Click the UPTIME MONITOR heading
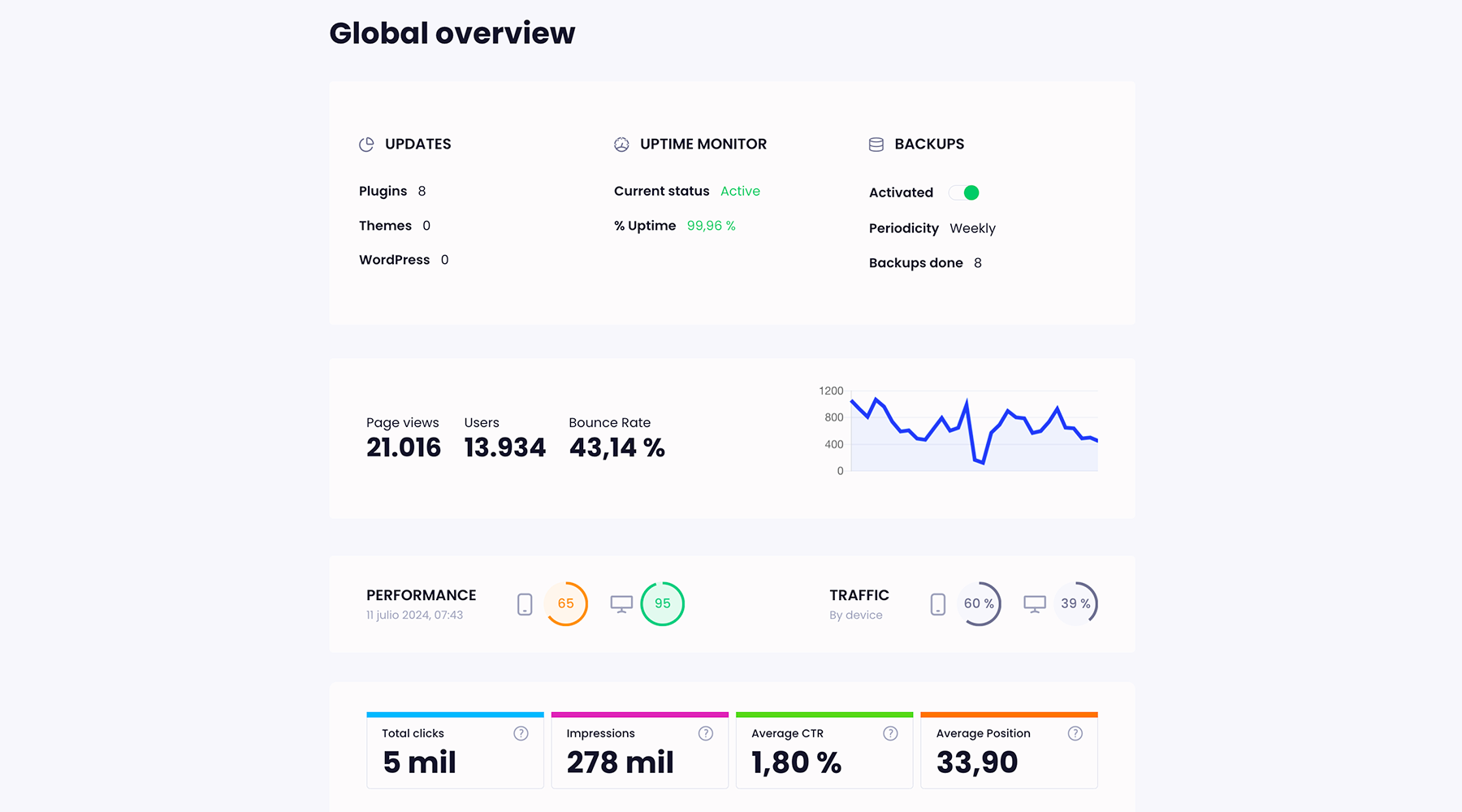Image resolution: width=1462 pixels, height=812 pixels. point(703,145)
